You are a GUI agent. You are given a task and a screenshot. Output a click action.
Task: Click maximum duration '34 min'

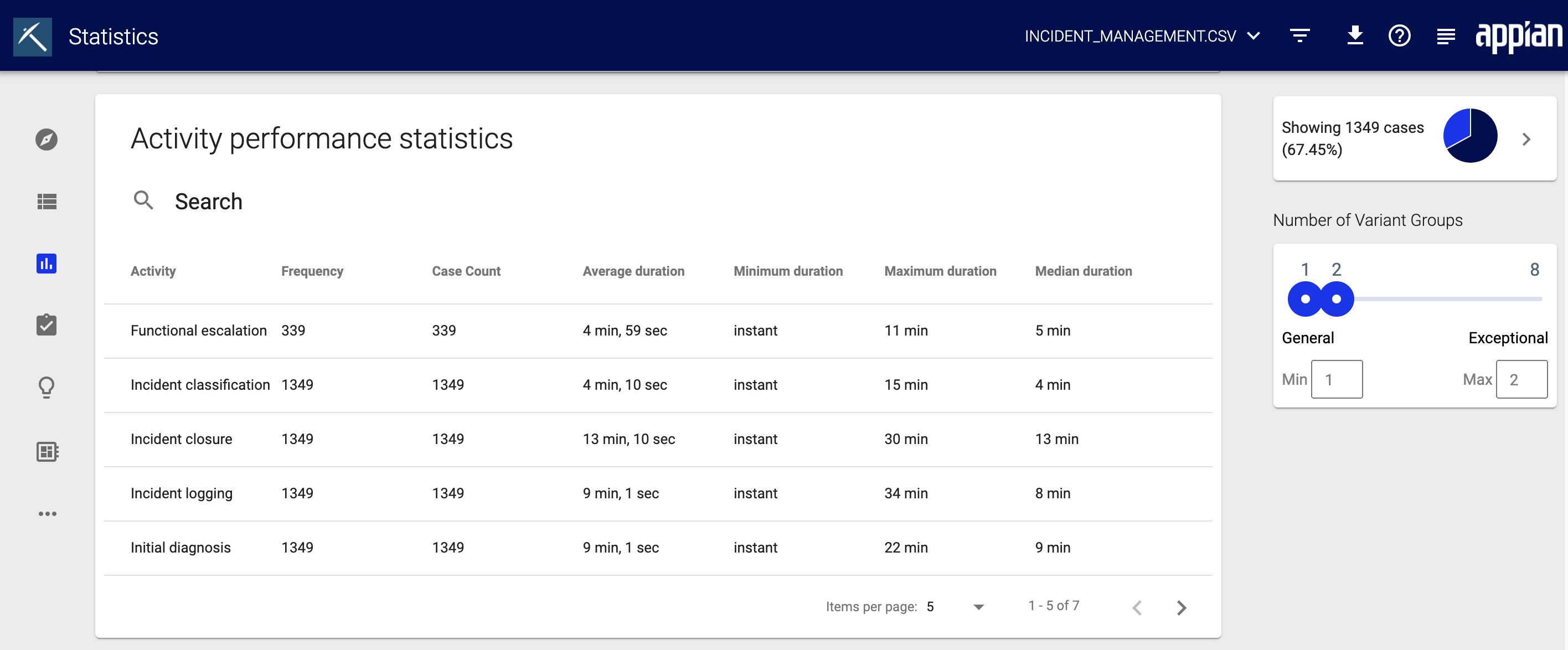[x=906, y=493]
